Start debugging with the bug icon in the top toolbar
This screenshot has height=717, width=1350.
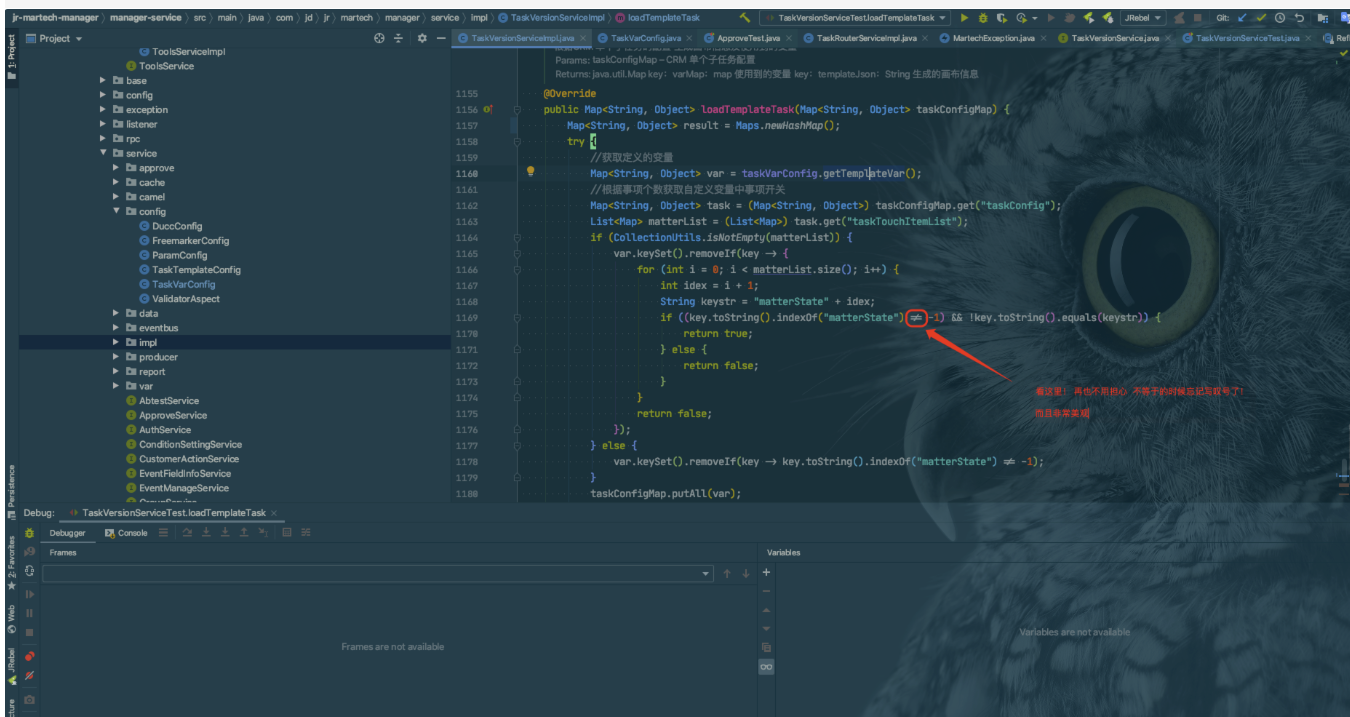pos(983,18)
